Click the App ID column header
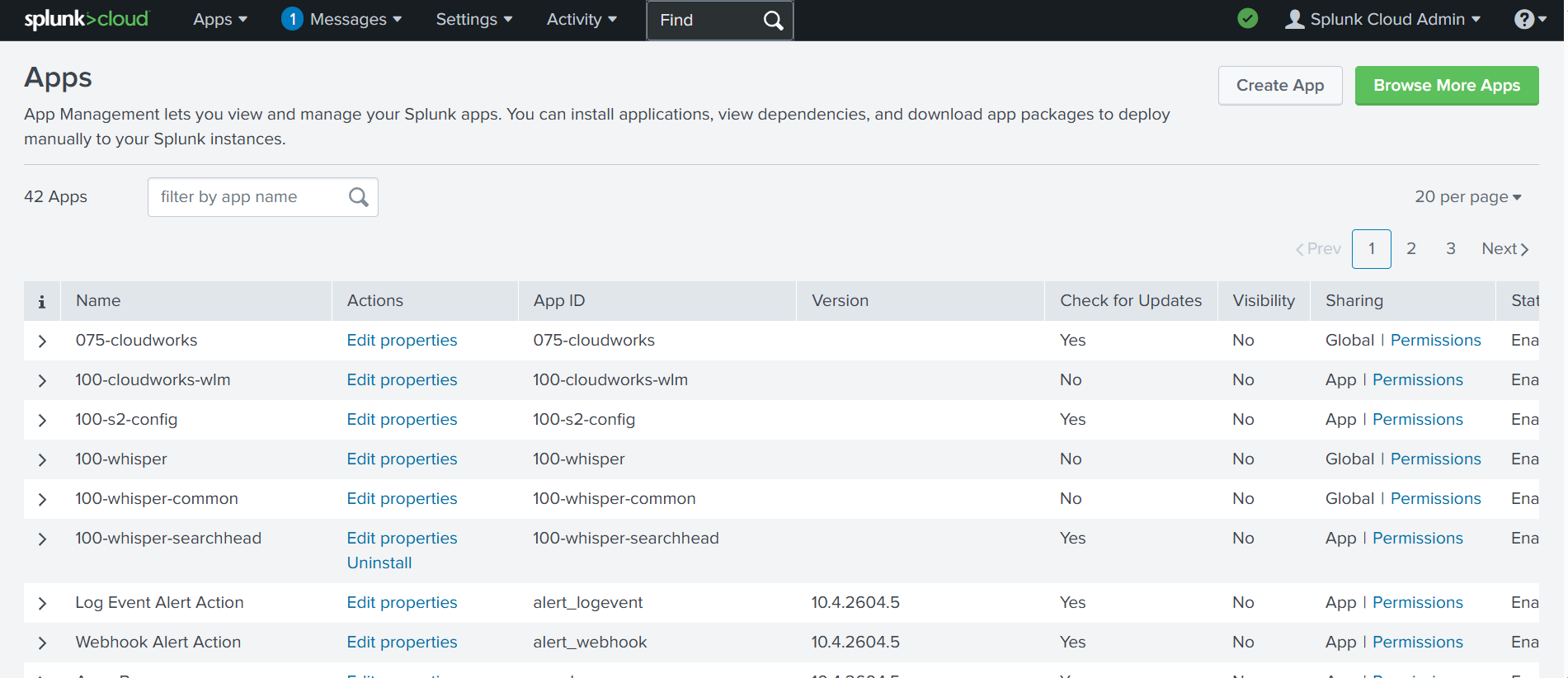Image resolution: width=1568 pixels, height=678 pixels. point(657,300)
